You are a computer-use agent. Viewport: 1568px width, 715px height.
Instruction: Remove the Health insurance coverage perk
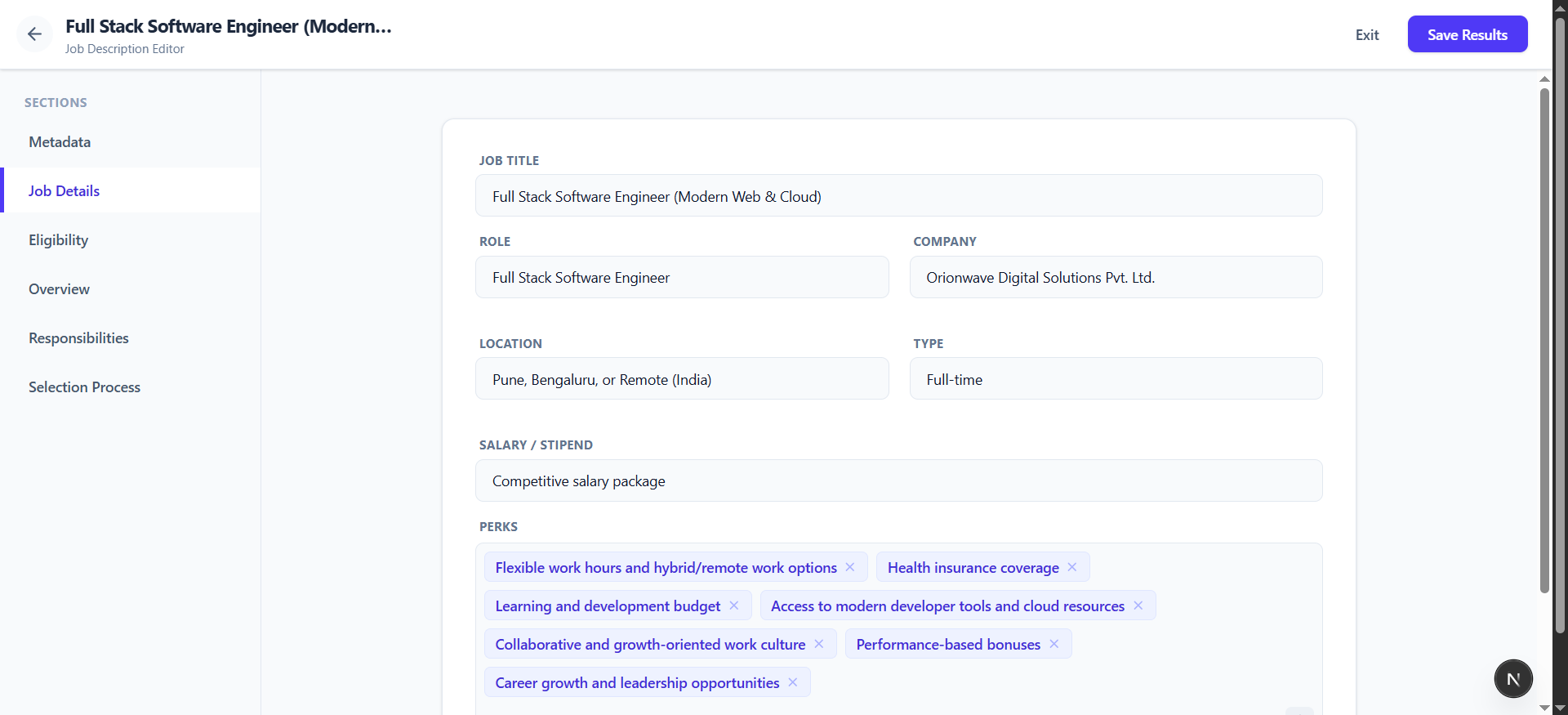pyautogui.click(x=1072, y=567)
